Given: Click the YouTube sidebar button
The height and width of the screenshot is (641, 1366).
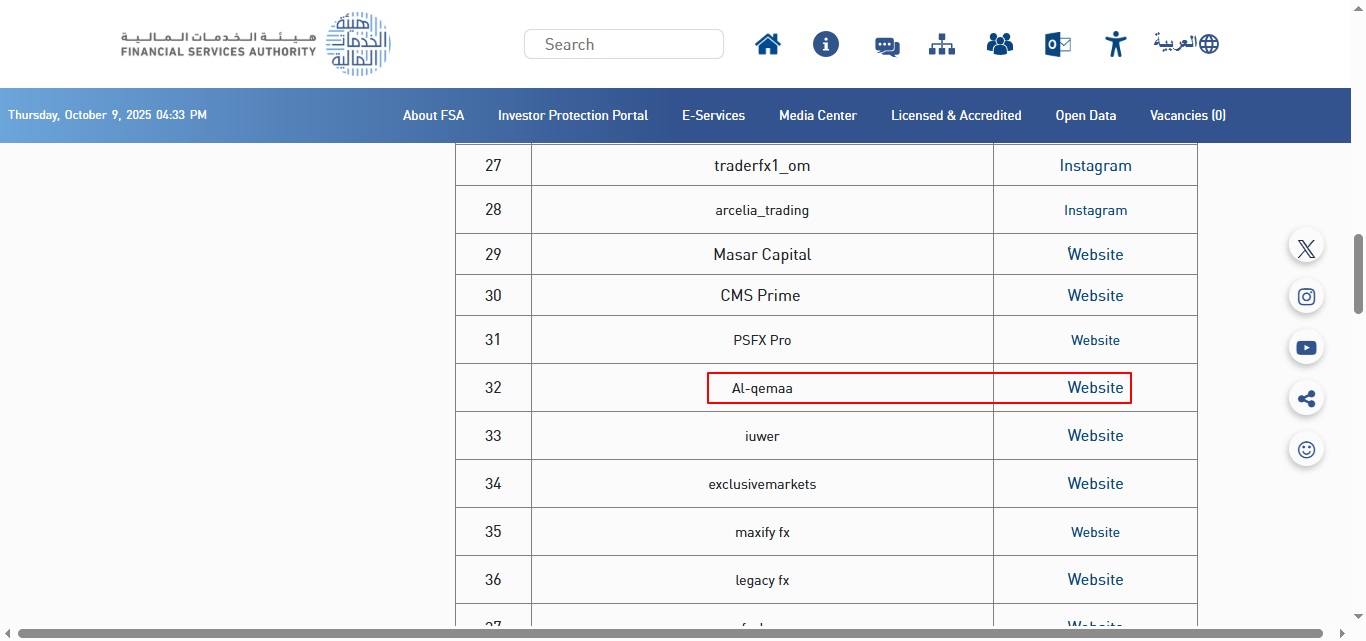Looking at the screenshot, I should [x=1306, y=348].
